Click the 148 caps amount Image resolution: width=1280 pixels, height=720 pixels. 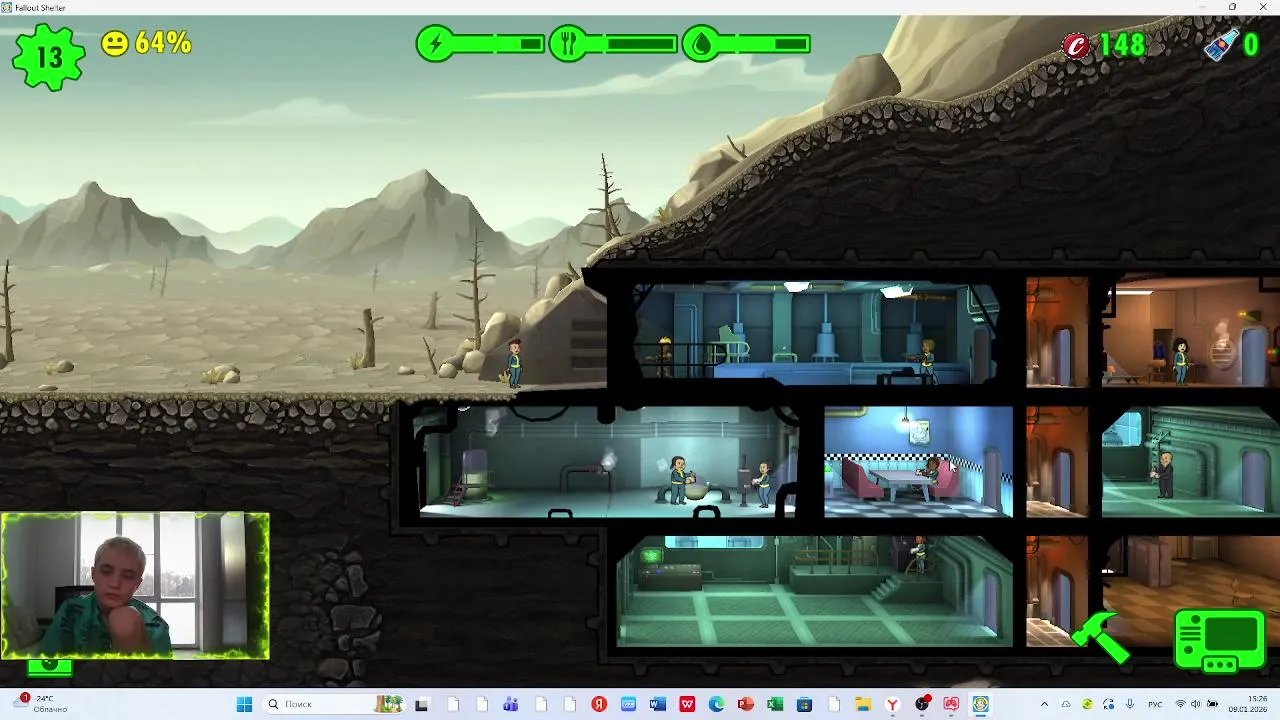[1122, 45]
